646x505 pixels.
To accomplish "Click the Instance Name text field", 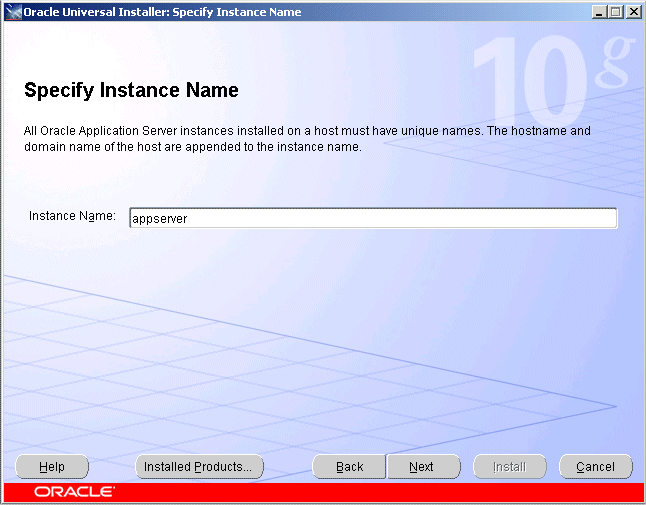I will (x=373, y=218).
